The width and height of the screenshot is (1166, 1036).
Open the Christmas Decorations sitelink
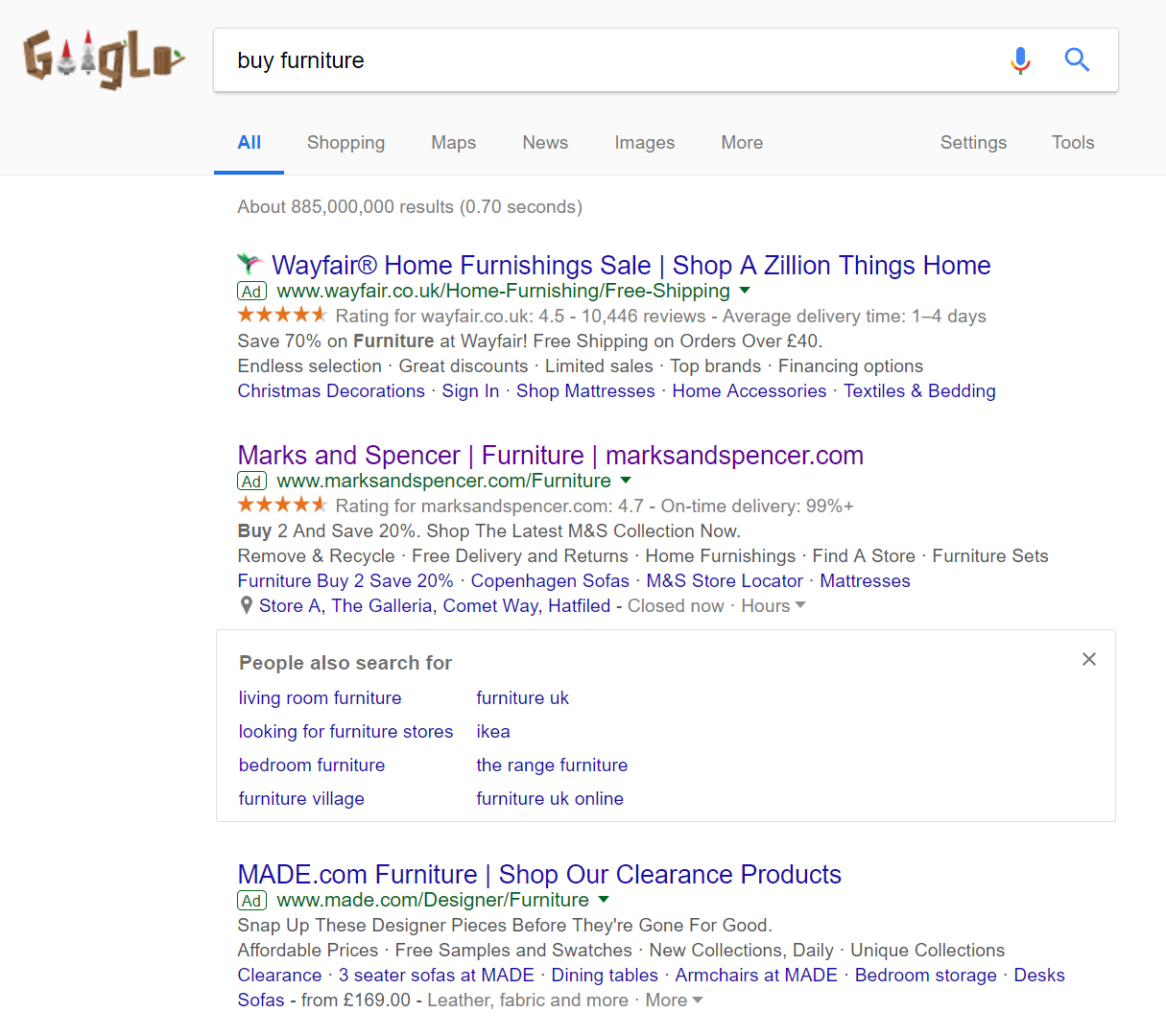pyautogui.click(x=331, y=390)
